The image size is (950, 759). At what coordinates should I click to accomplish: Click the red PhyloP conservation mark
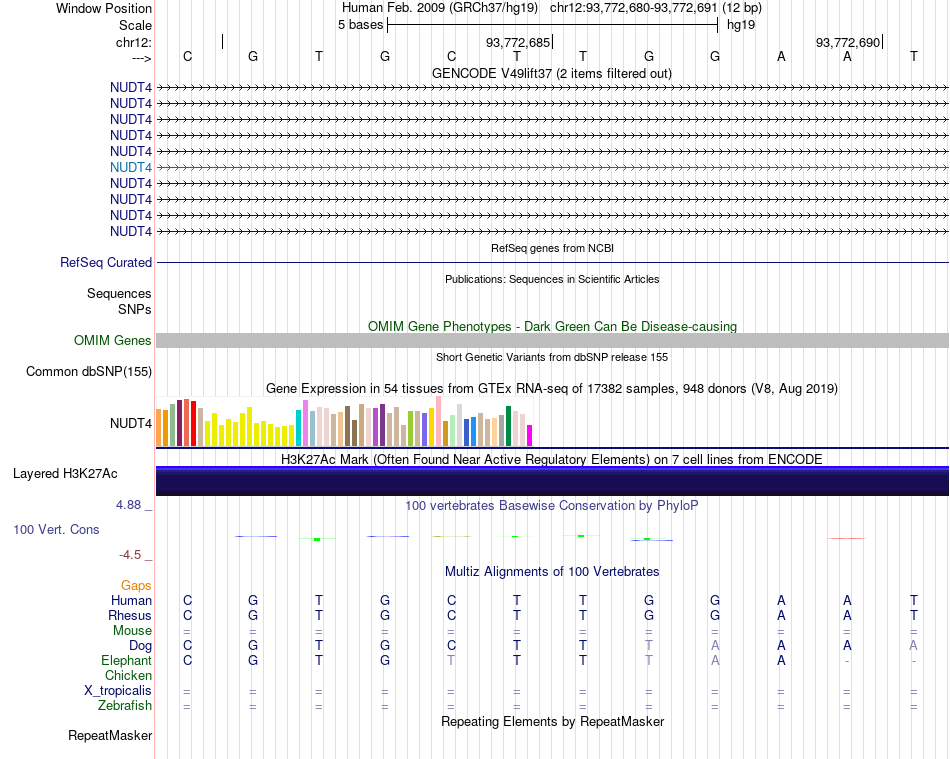846,538
